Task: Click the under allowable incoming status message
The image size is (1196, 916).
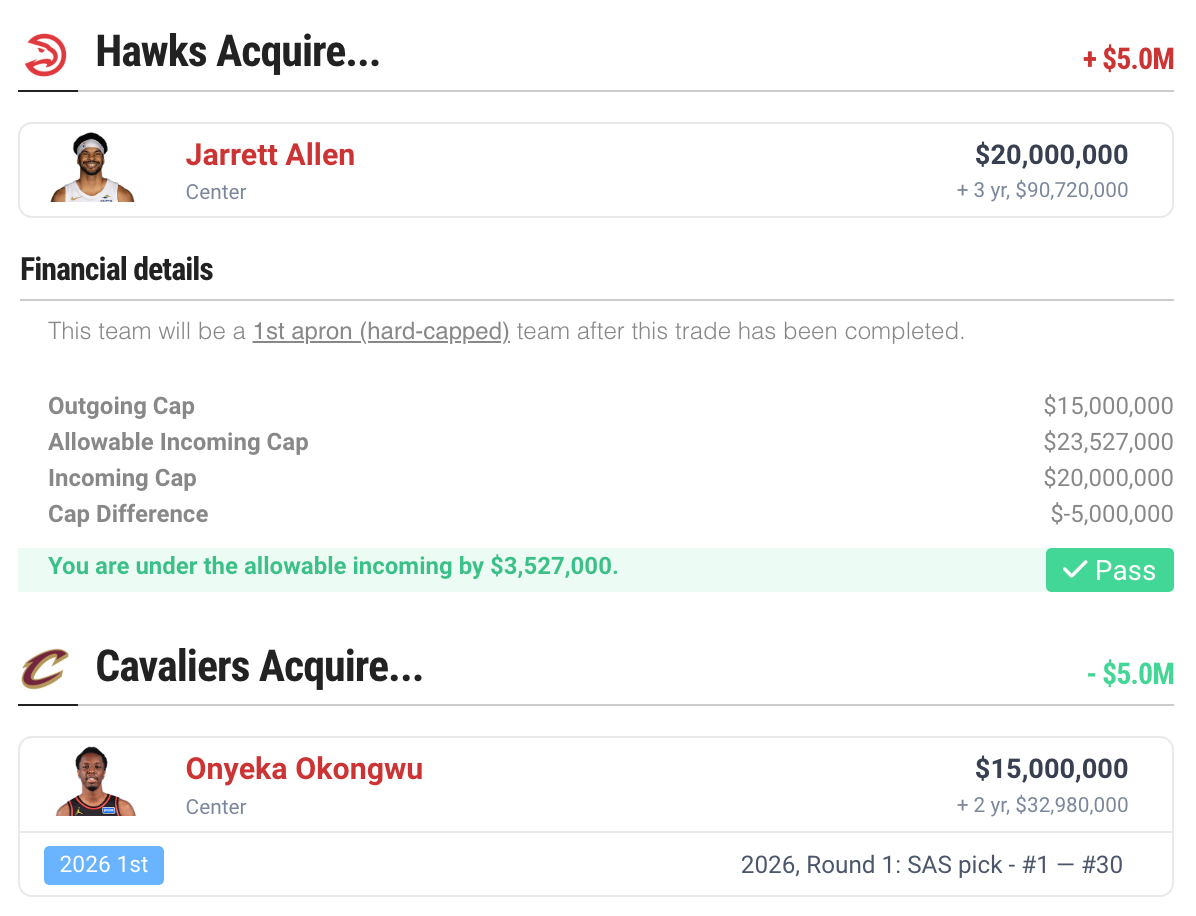Action: click(x=333, y=566)
